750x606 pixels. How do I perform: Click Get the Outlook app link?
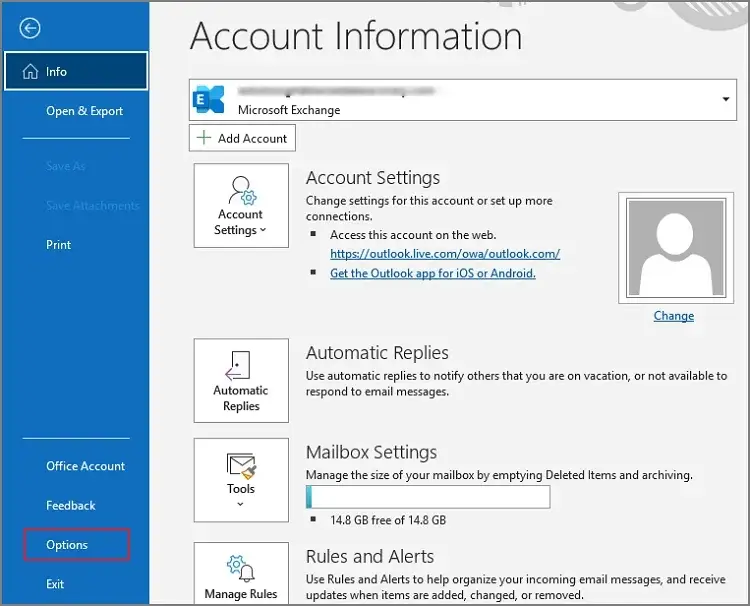433,273
